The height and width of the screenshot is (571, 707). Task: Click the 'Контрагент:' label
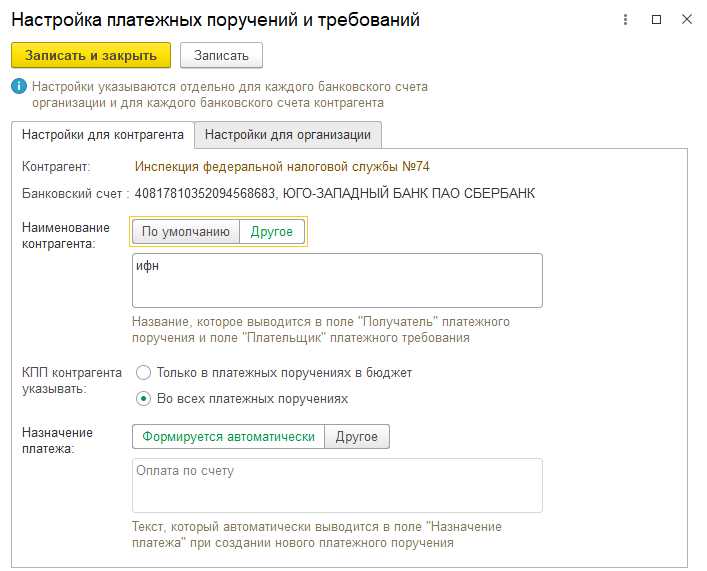pos(56,166)
